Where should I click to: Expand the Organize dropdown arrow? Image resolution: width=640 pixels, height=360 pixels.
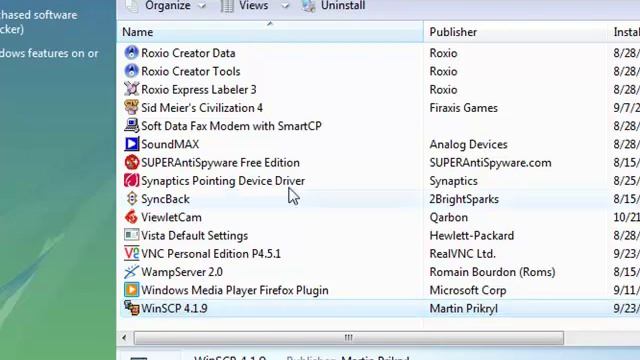(x=202, y=6)
